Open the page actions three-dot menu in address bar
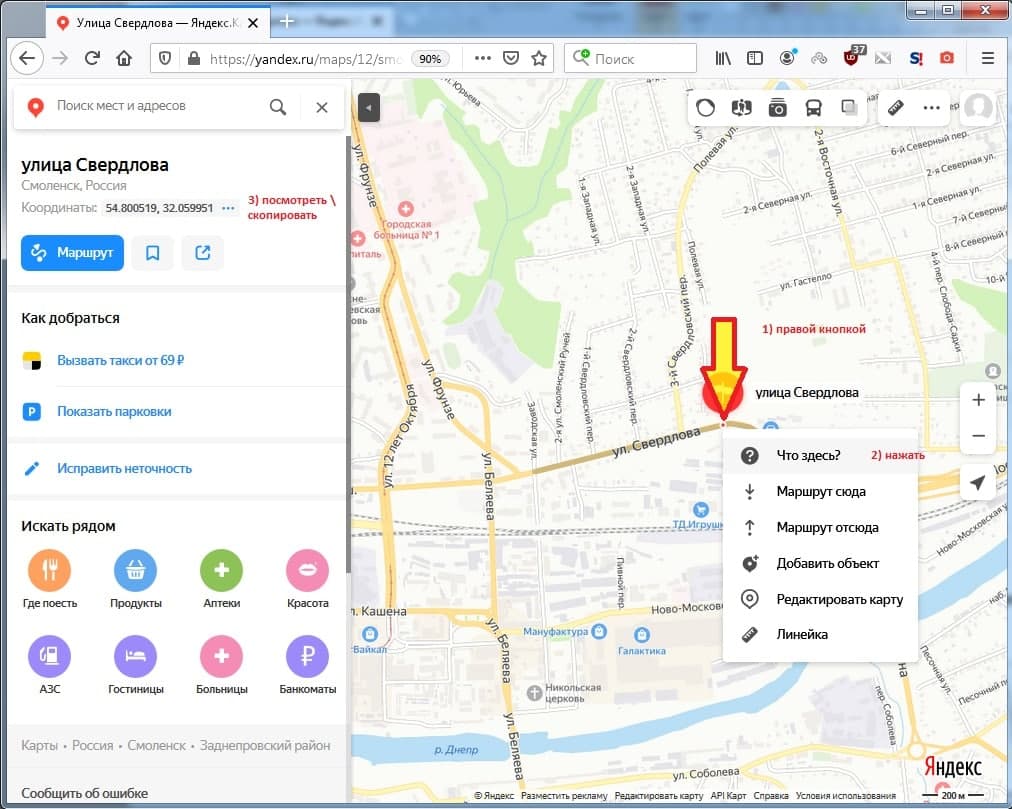 coord(483,59)
